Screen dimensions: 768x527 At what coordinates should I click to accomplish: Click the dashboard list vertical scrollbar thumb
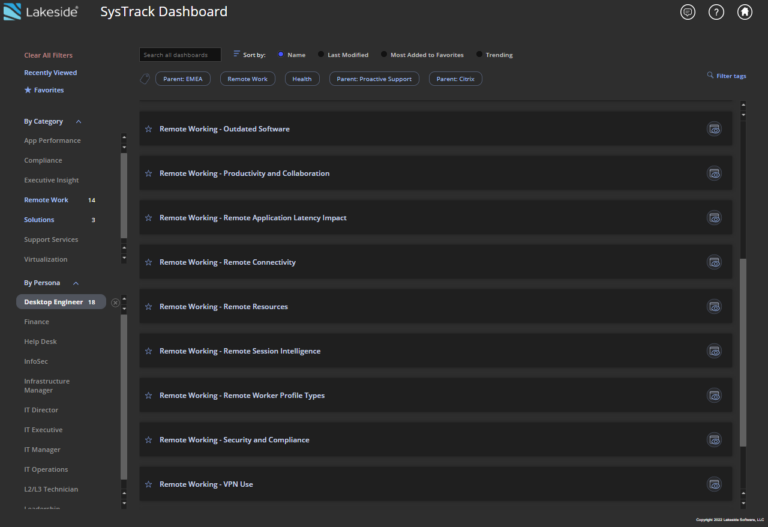point(743,353)
